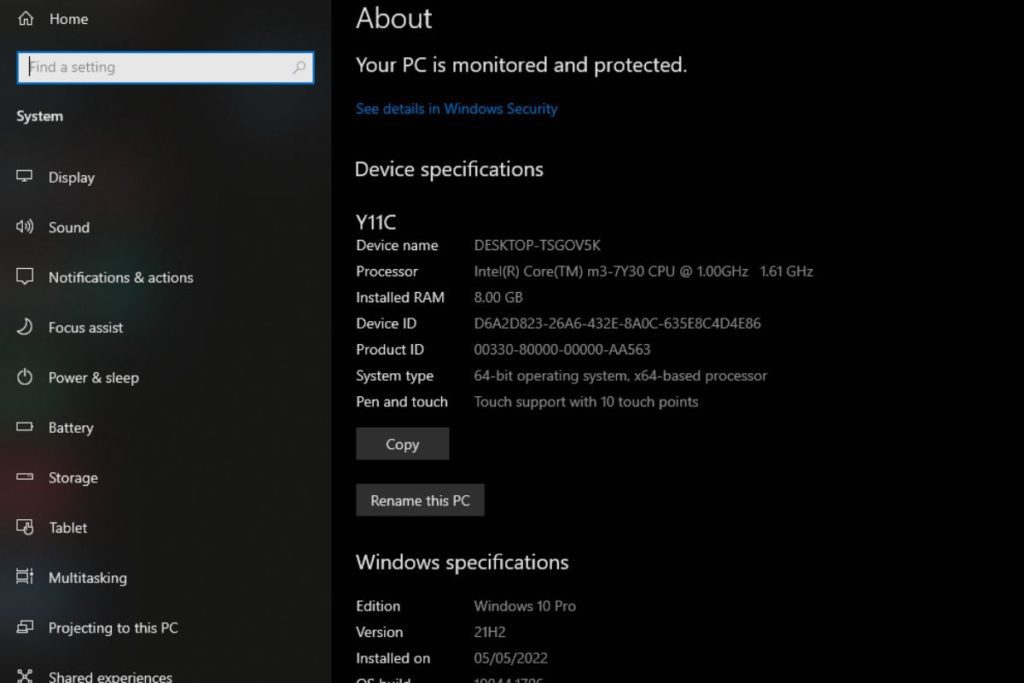
Task: Click the Device specifications heading
Action: click(449, 170)
